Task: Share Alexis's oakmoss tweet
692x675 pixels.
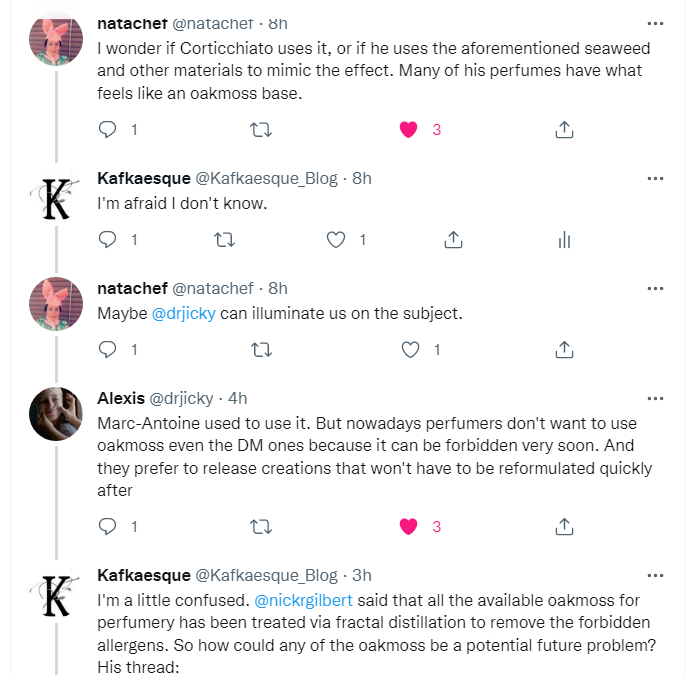Action: point(563,526)
